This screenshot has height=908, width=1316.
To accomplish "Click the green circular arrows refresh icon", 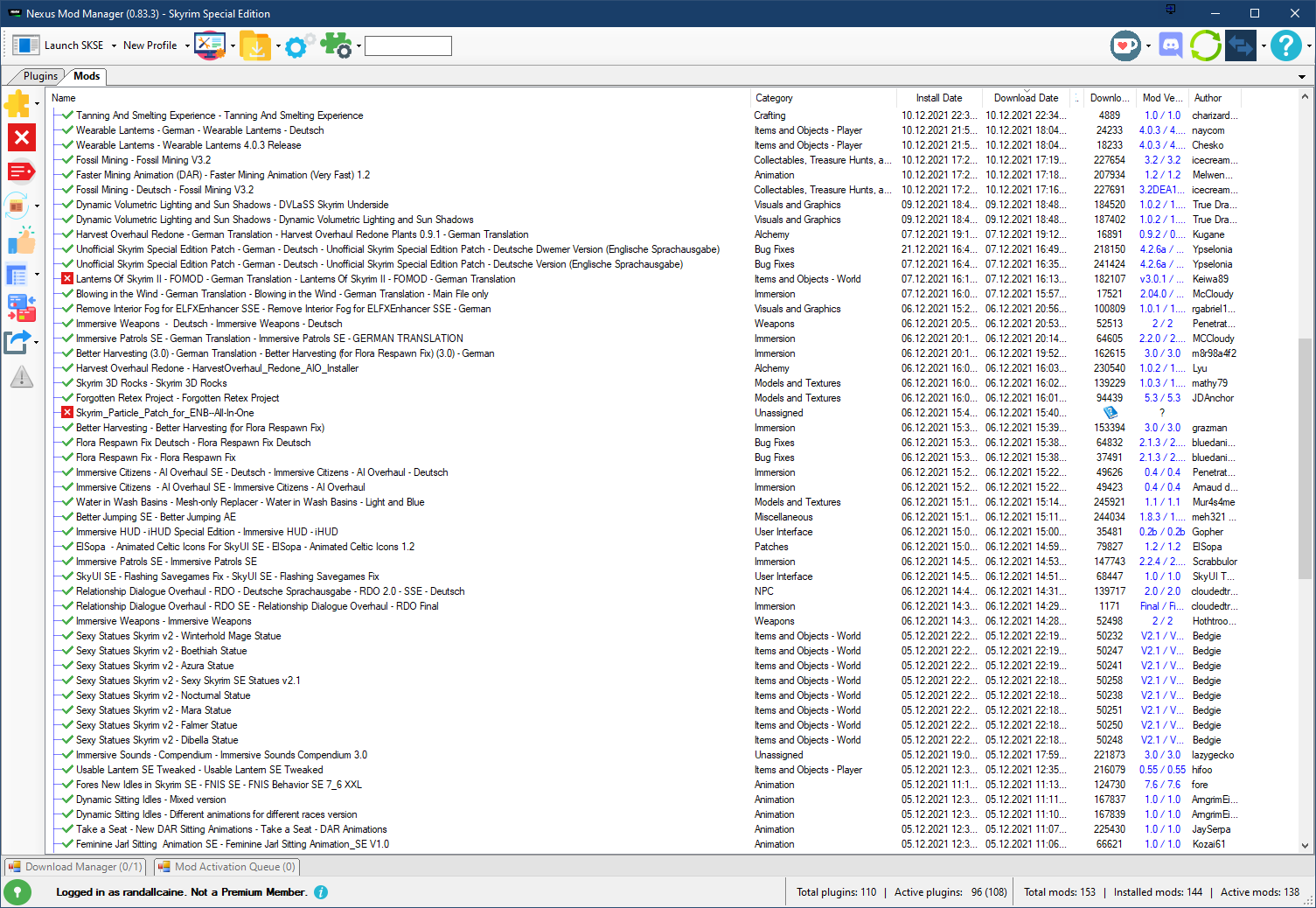I will point(1205,45).
